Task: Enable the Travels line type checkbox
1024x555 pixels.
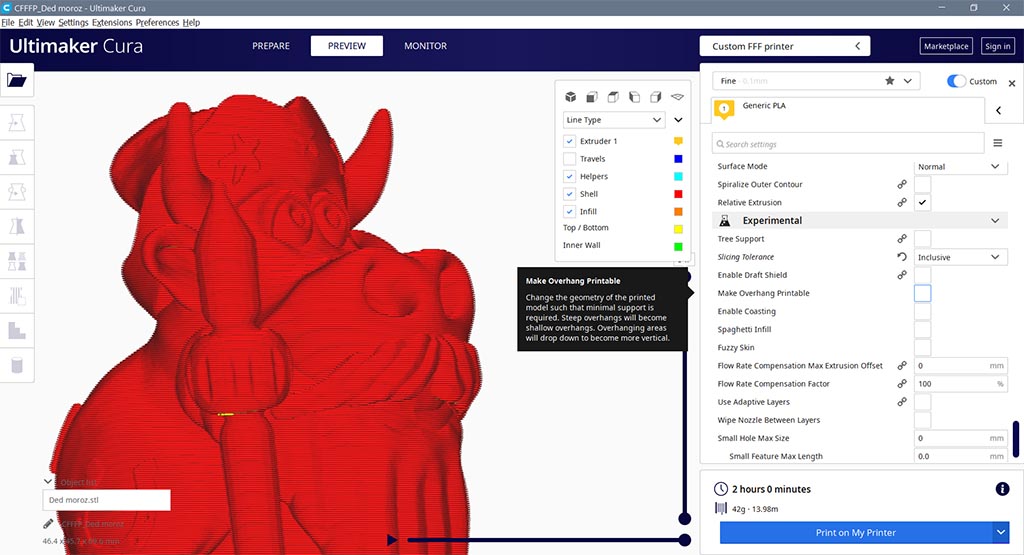Action: (x=569, y=159)
